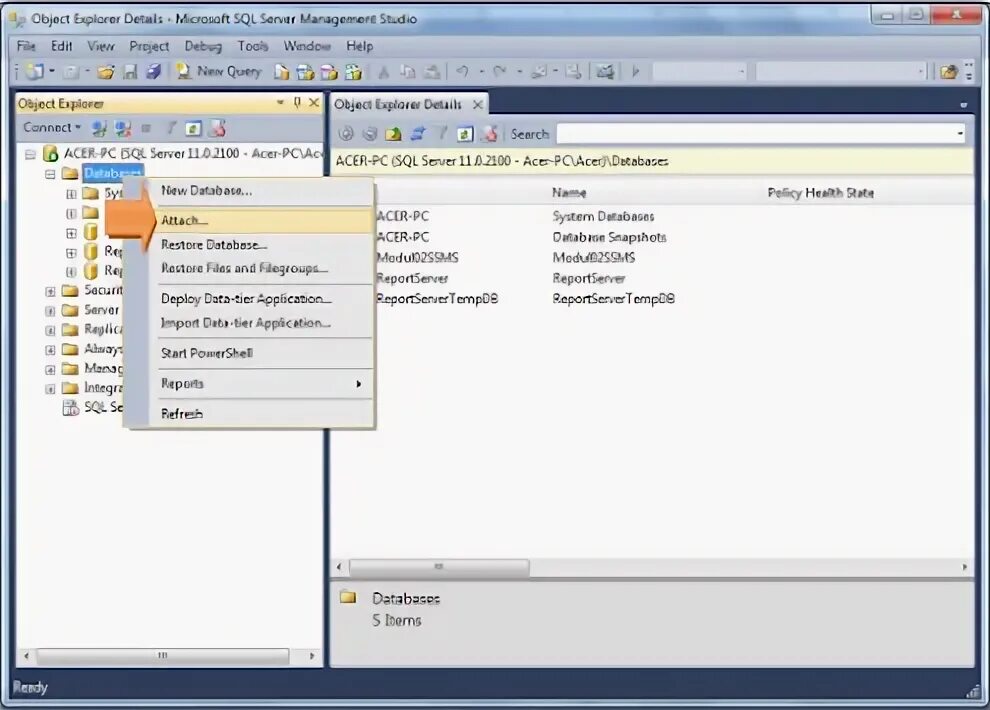
Task: Close the Object Explorer panel
Action: 314,102
